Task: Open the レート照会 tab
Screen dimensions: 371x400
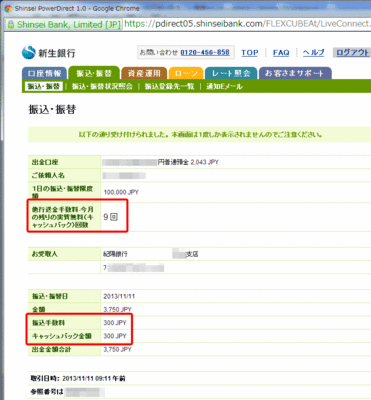Action: point(231,73)
